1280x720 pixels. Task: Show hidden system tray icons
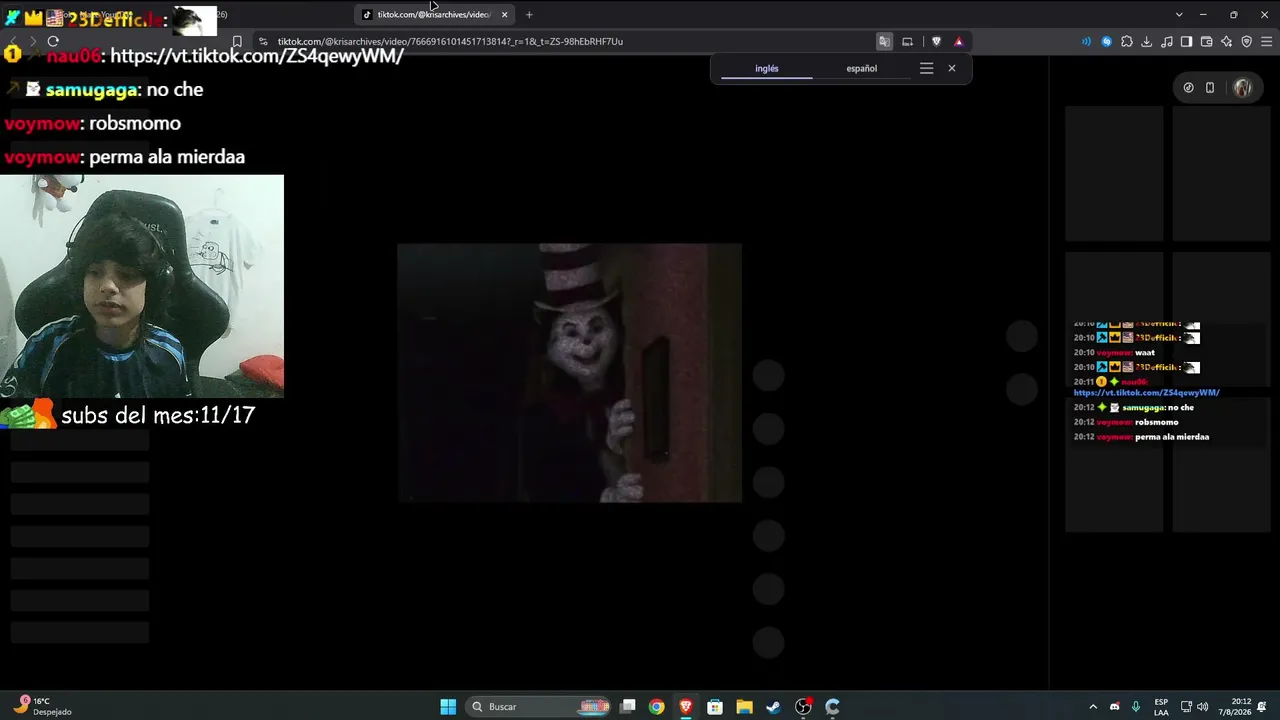[1093, 707]
